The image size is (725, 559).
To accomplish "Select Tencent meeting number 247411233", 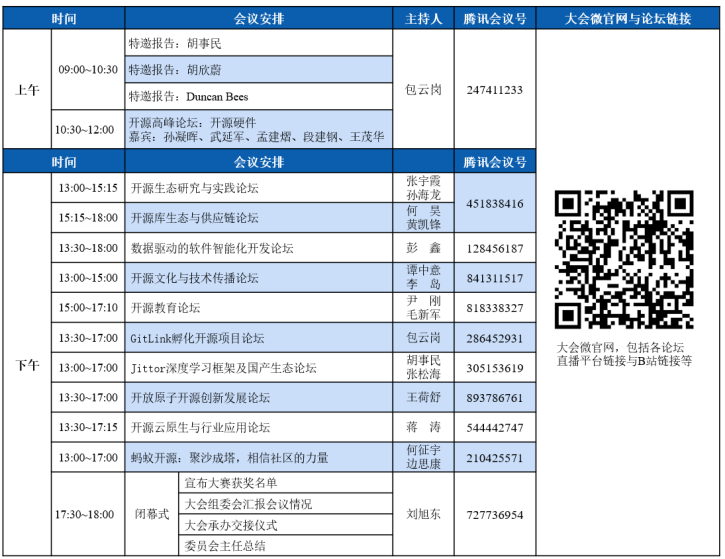I will (x=494, y=90).
